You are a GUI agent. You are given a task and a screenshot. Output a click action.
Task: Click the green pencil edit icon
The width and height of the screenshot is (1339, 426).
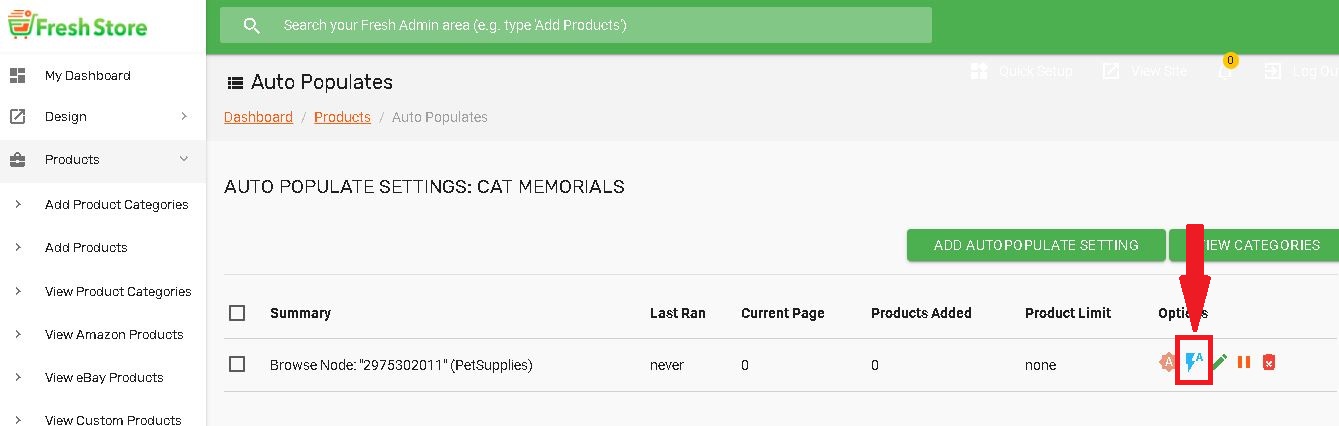tap(1220, 363)
